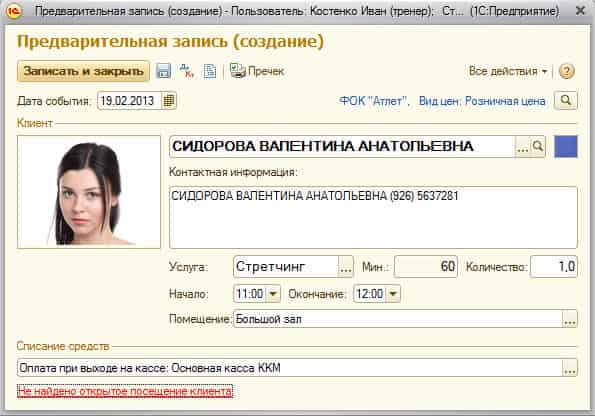Expand the Начало time dropdown
595x416 pixels.
[273, 294]
